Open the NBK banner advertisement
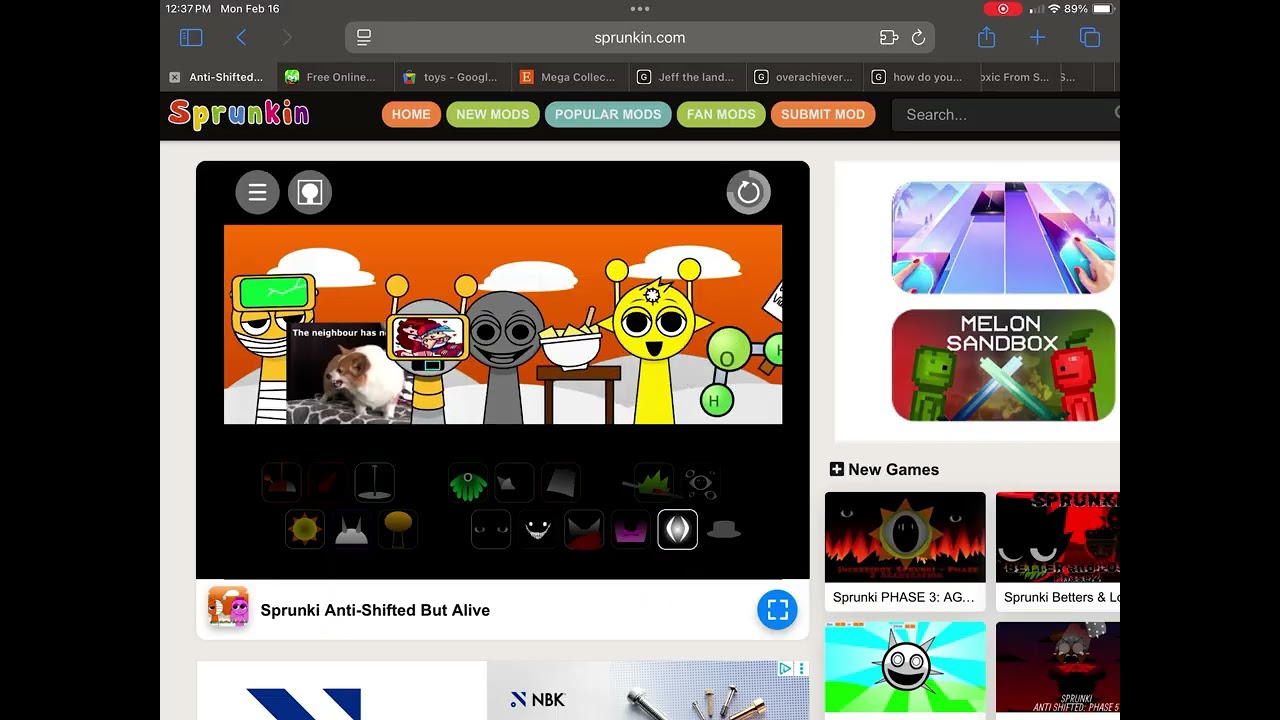The width and height of the screenshot is (1280, 720). coord(502,690)
